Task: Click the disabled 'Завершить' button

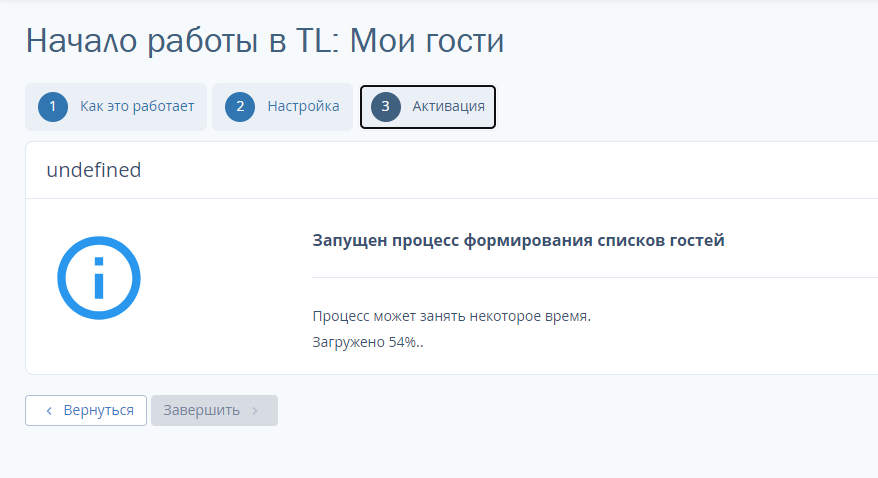Action: [214, 410]
